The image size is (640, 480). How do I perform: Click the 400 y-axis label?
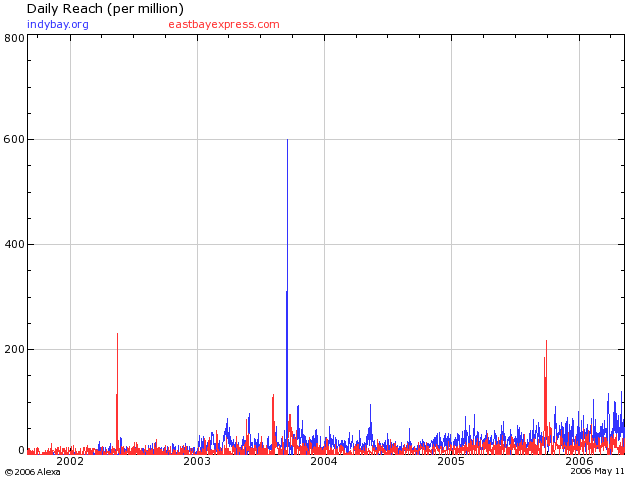(14, 245)
